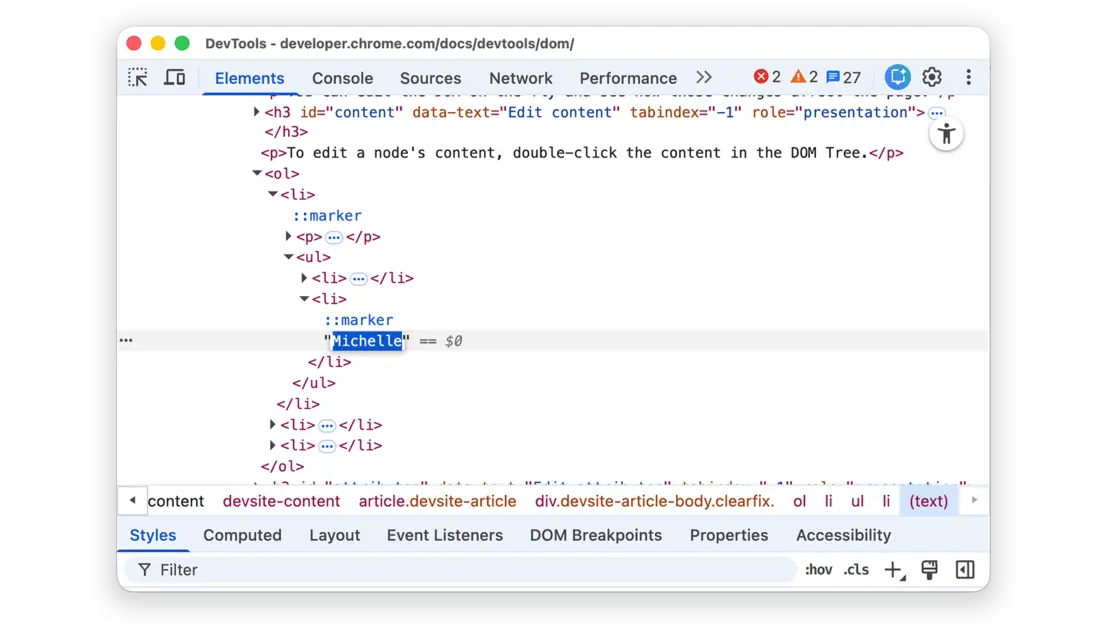Click article.devsite-article breadcrumb
This screenshot has height=624, width=1100.
[438, 501]
